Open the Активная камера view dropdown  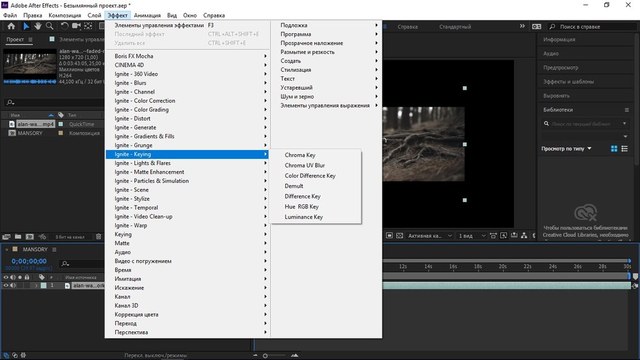[x=430, y=236]
